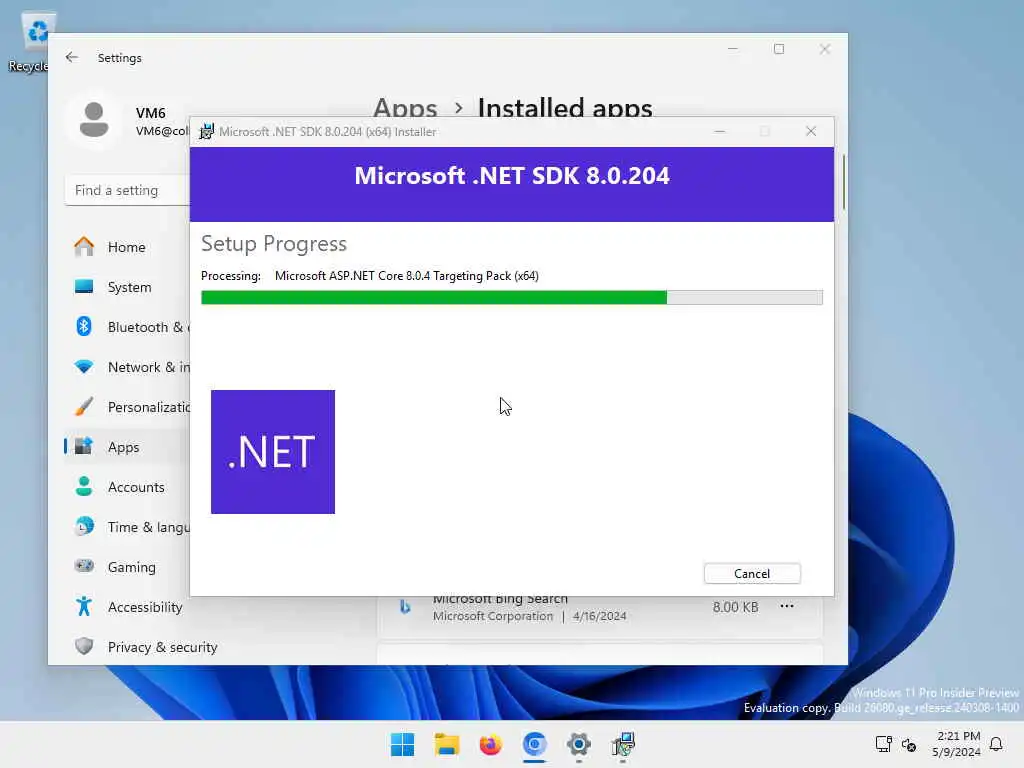Click the System monitor icon
The height and width of the screenshot is (768, 1024).
pos(84,286)
